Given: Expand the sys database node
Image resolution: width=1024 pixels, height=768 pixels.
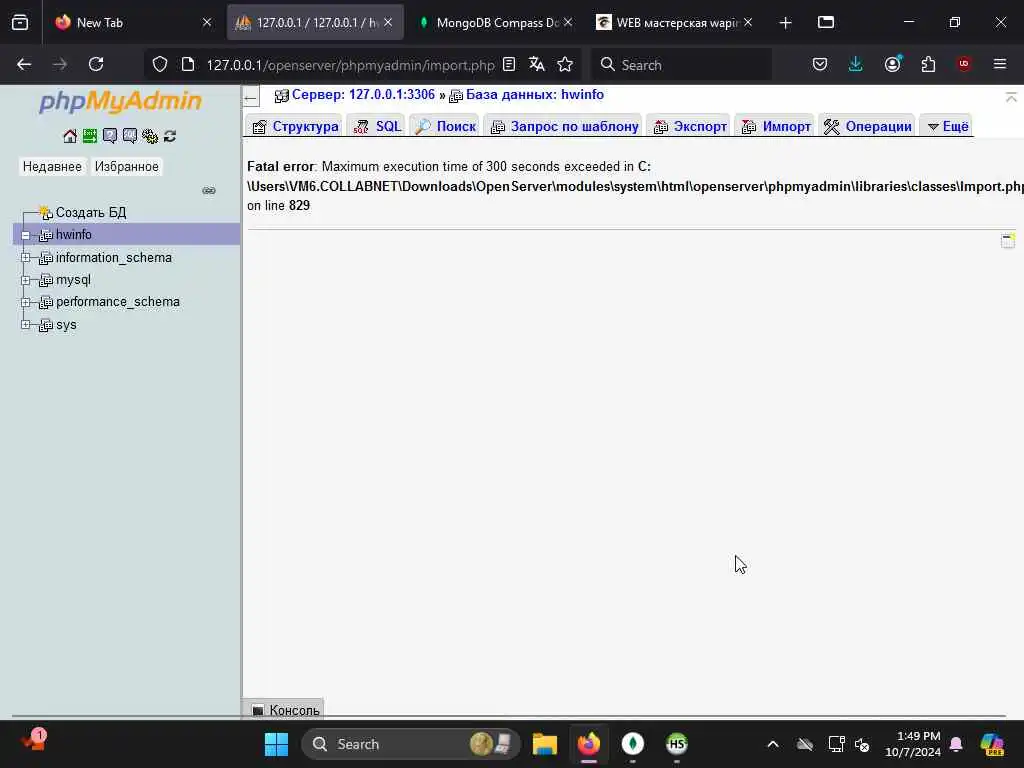Looking at the screenshot, I should coord(25,325).
